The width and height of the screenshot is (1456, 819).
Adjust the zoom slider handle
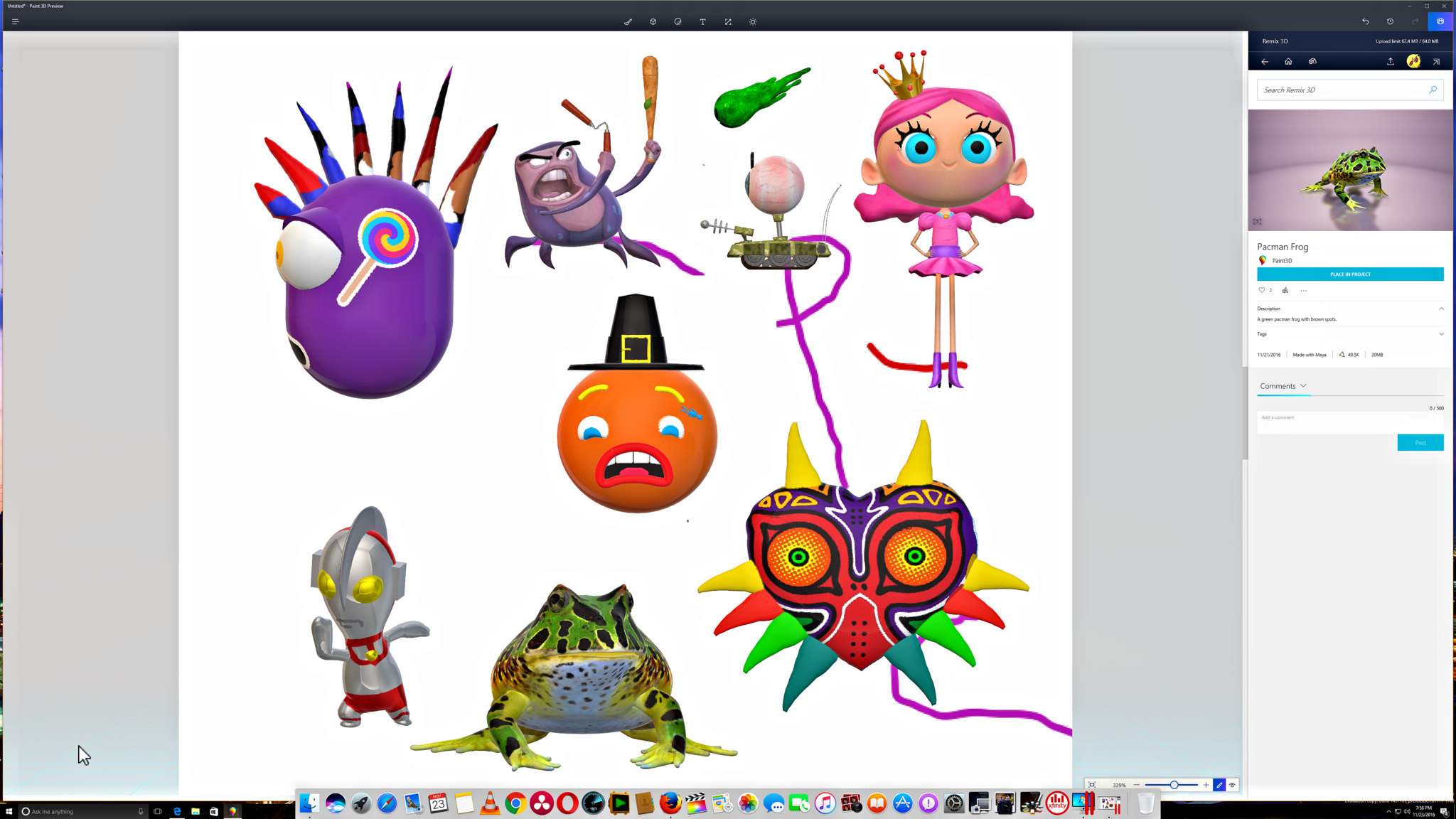click(x=1174, y=785)
